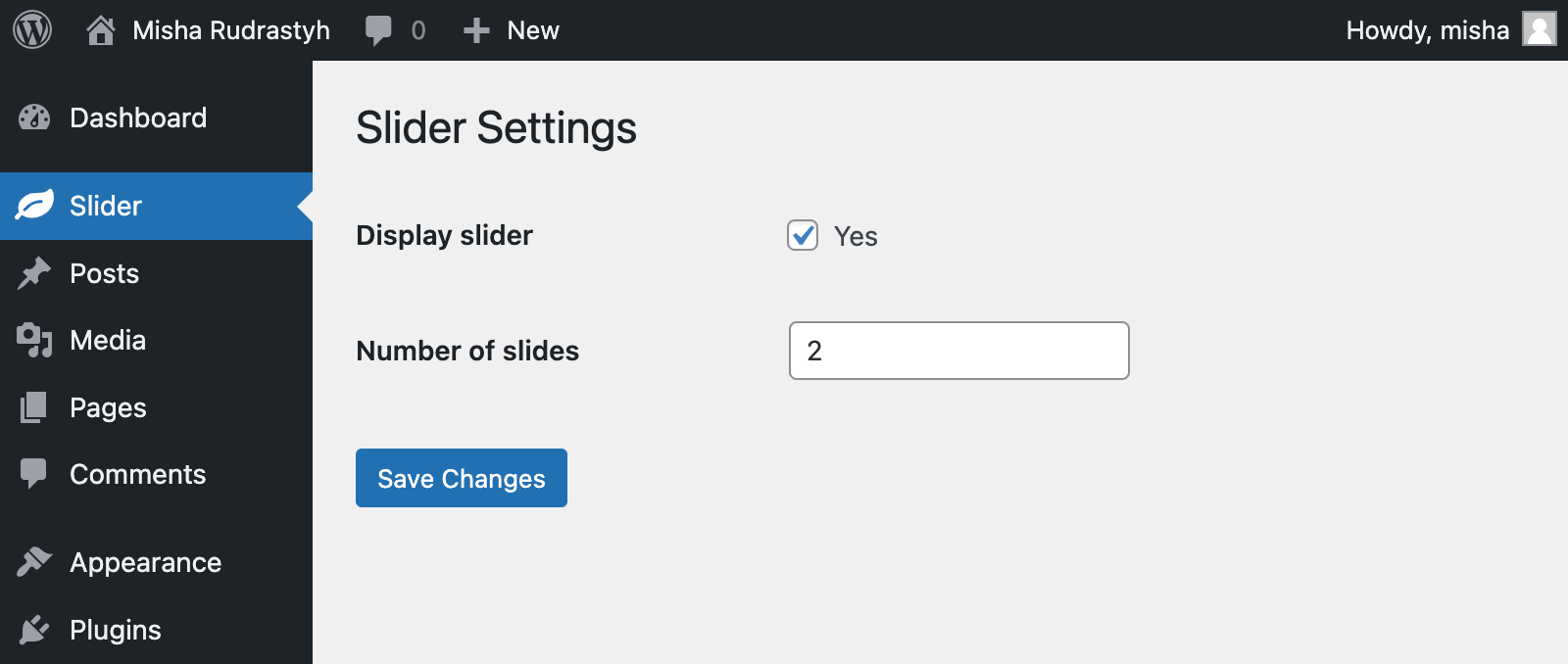Viewport: 1568px width, 664px height.
Task: Uncheck the Display slider Yes checkbox
Action: pyautogui.click(x=803, y=236)
